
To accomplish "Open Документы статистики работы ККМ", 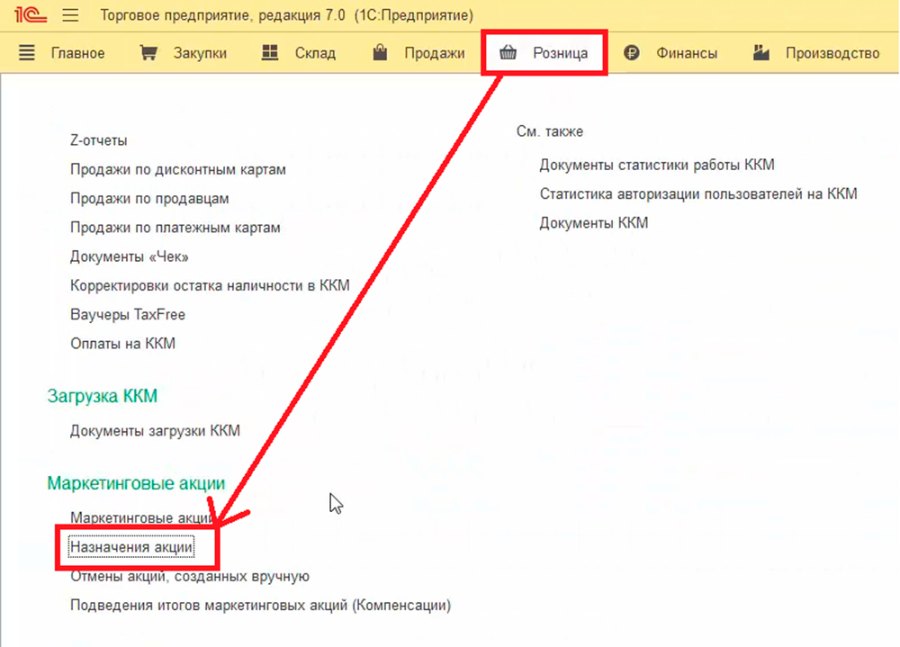I will [x=657, y=165].
